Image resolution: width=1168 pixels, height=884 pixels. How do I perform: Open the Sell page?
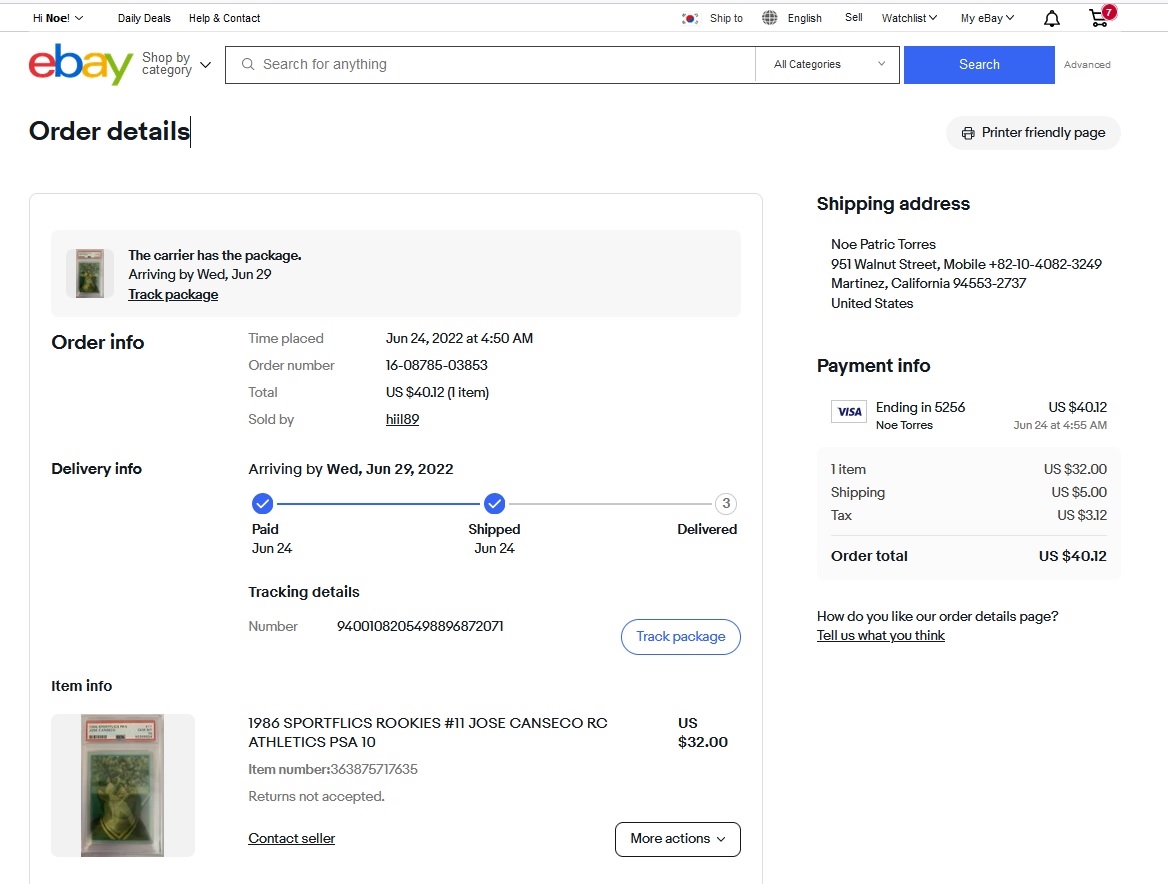click(854, 17)
